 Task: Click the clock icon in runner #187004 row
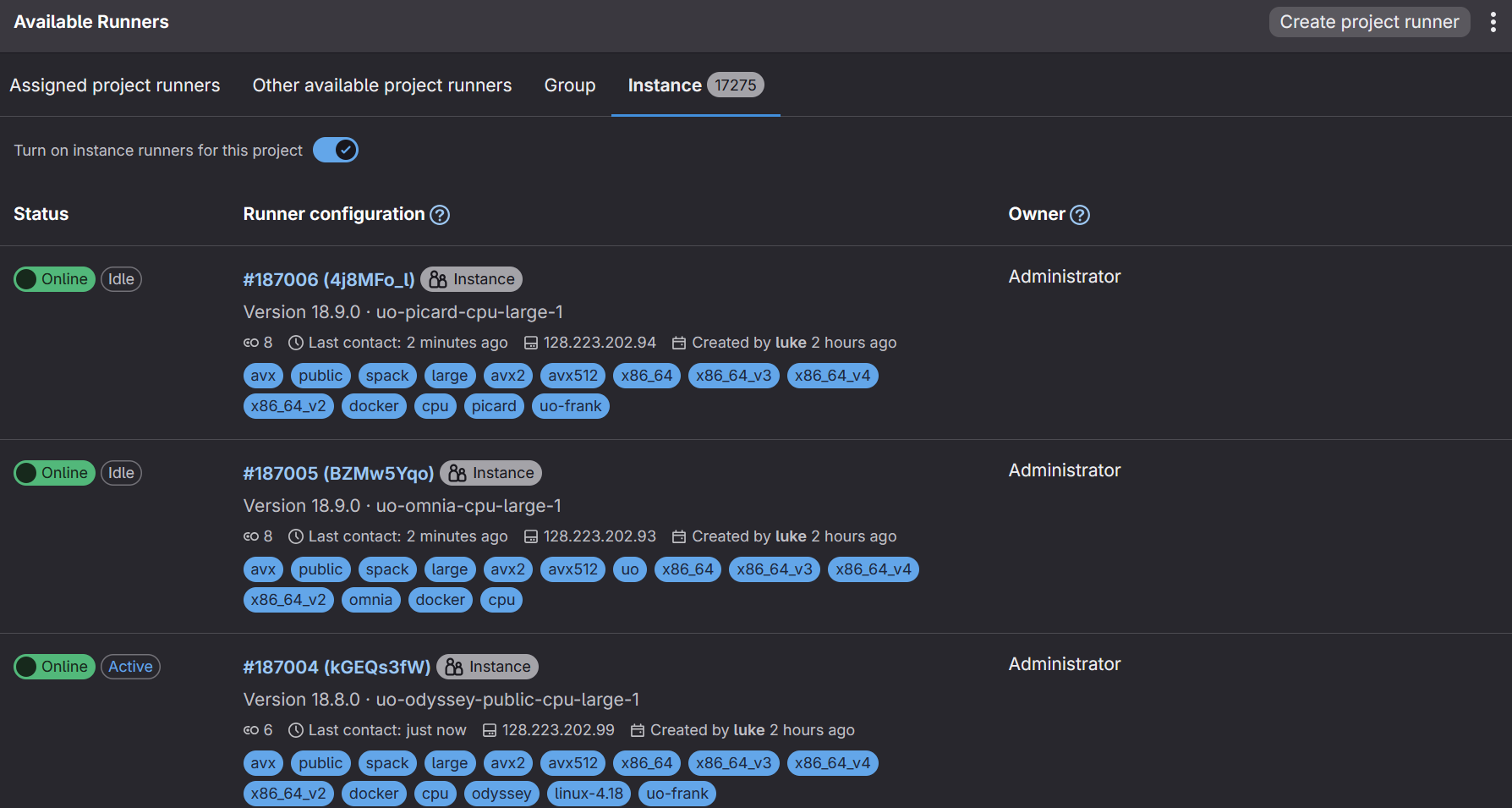pos(296,730)
